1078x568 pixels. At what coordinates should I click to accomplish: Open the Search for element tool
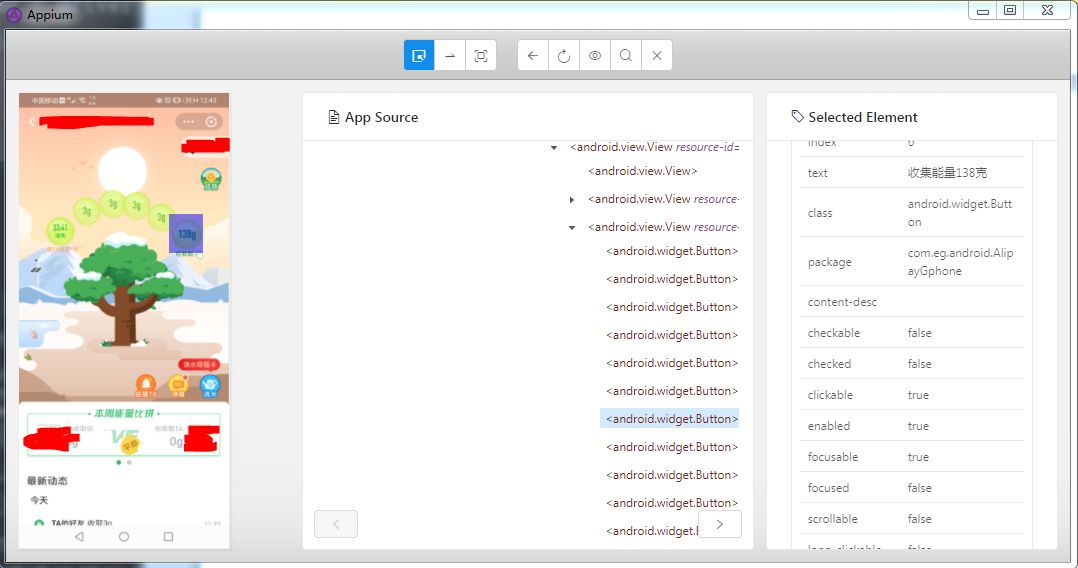pos(626,56)
